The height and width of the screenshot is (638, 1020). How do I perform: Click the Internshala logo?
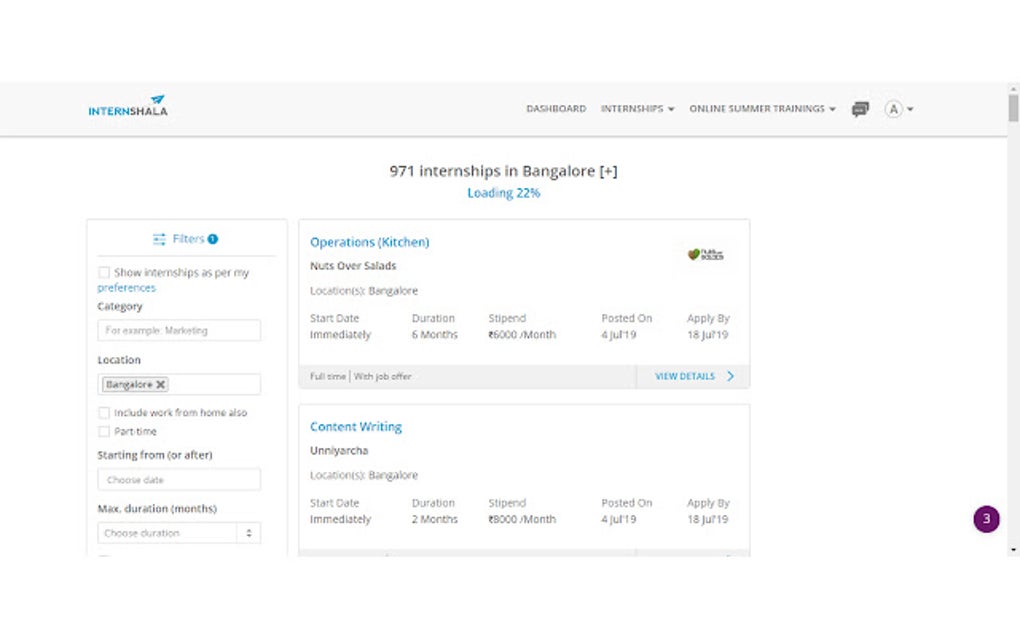[x=128, y=107]
